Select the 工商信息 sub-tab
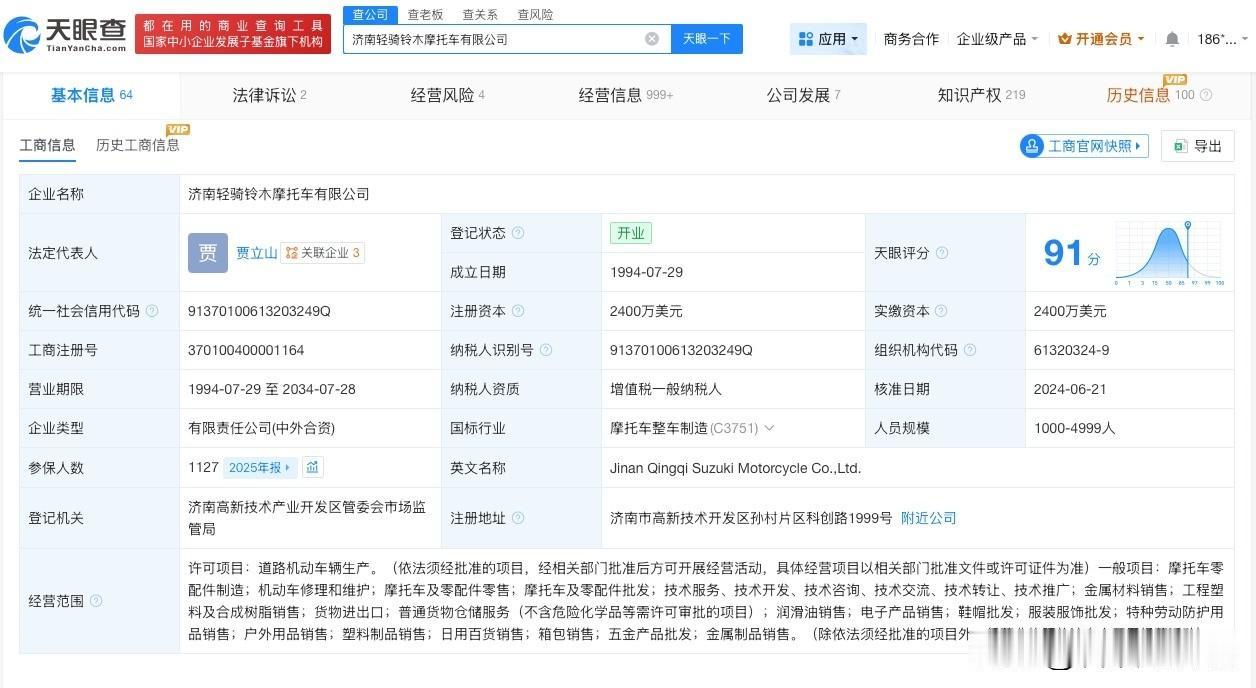This screenshot has height=688, width=1256. (47, 145)
